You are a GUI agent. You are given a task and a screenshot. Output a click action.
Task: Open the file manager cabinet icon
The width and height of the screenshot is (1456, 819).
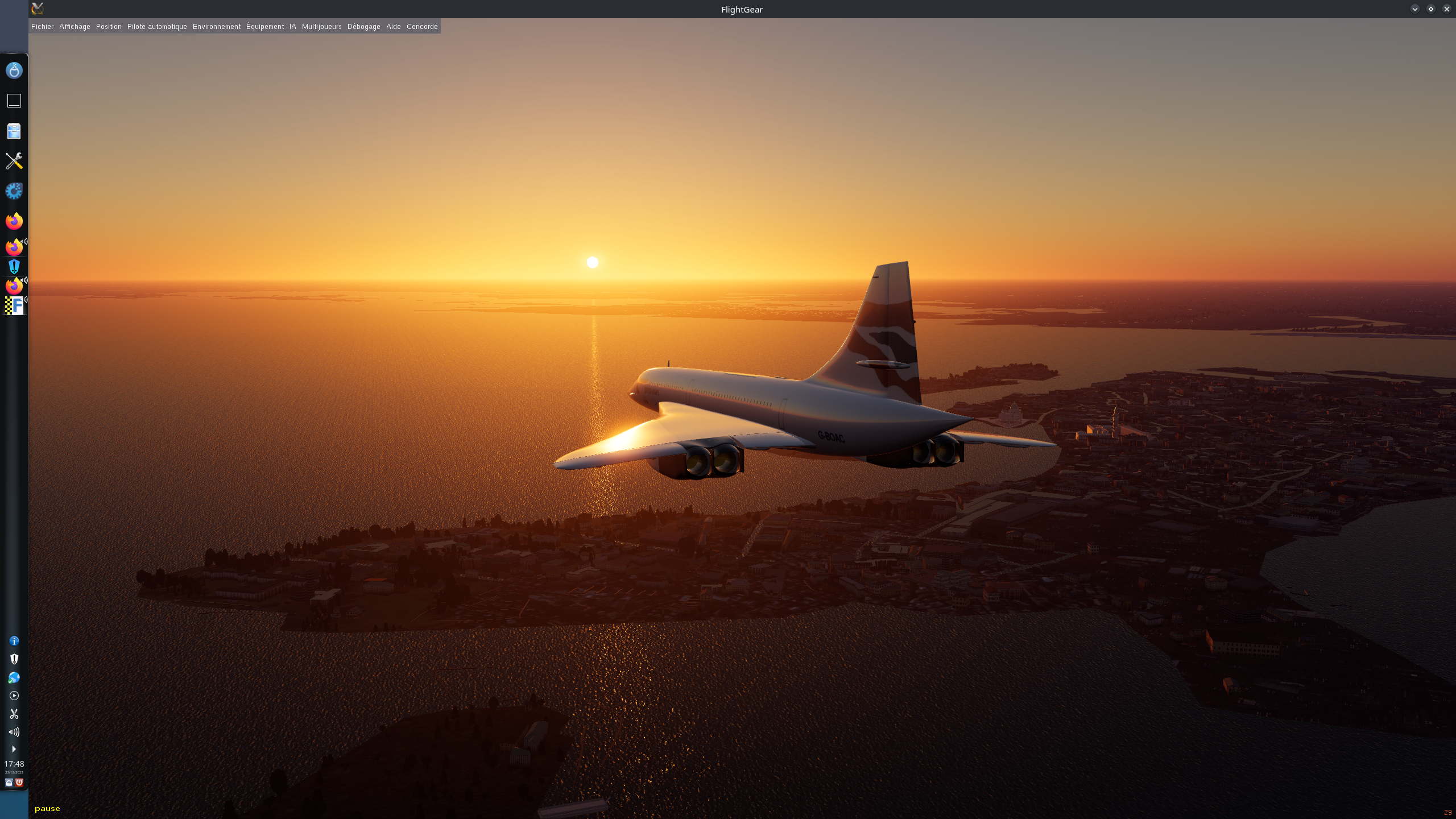[x=14, y=131]
